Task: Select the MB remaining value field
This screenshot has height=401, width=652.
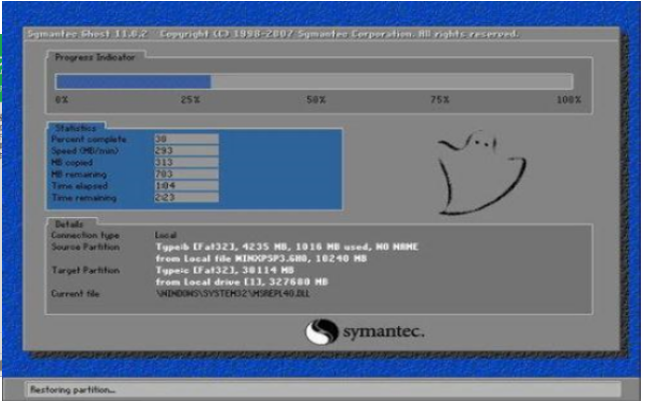Action: click(x=185, y=175)
